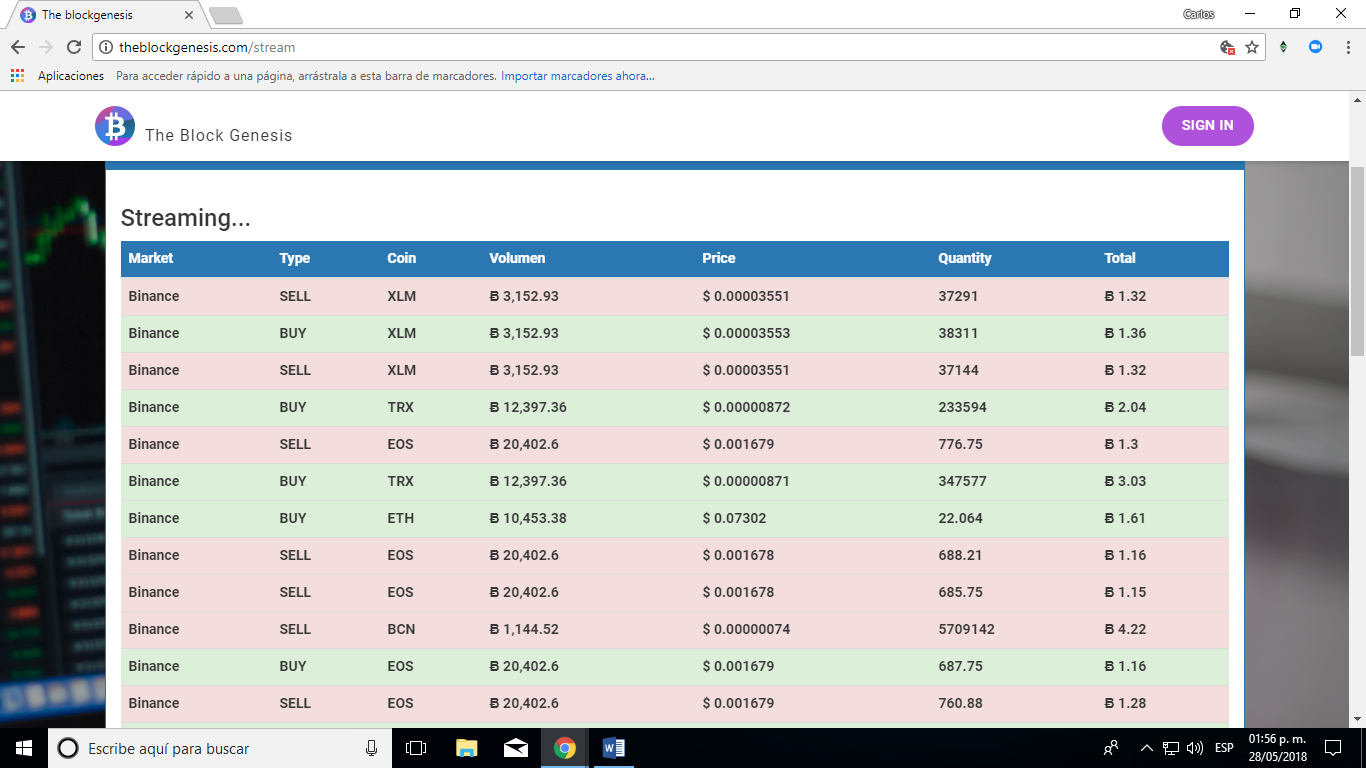
Task: Open a new tab next to blockgenesis
Action: [x=226, y=16]
